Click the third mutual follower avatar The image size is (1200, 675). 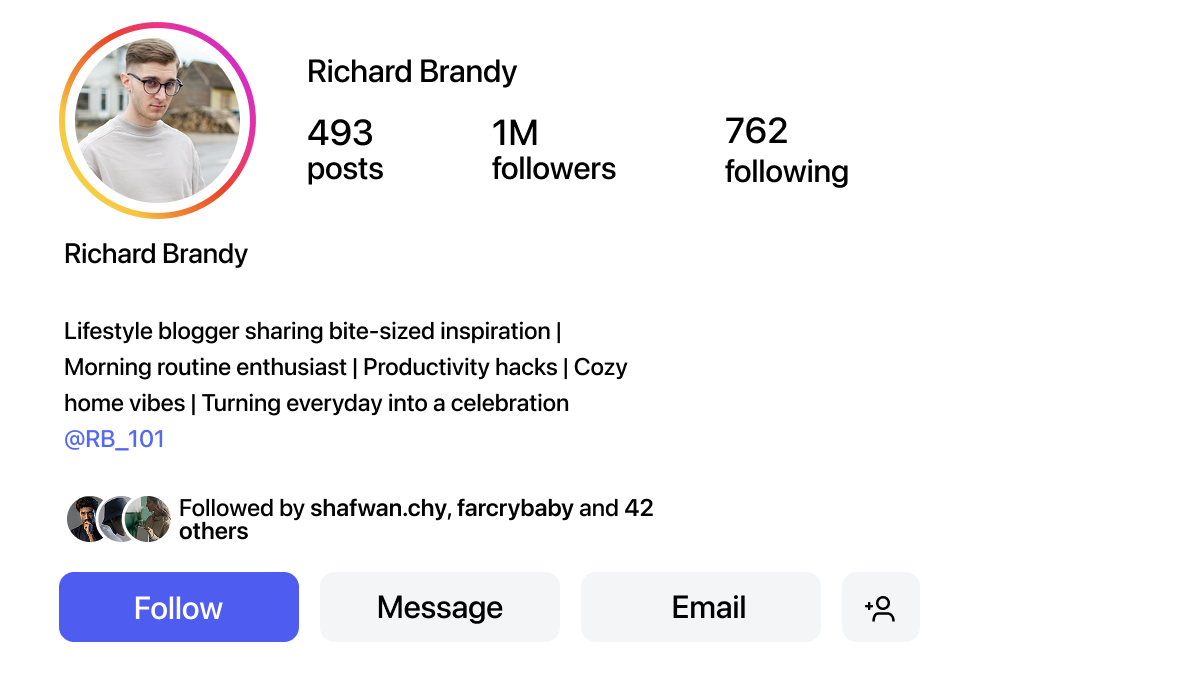150,519
